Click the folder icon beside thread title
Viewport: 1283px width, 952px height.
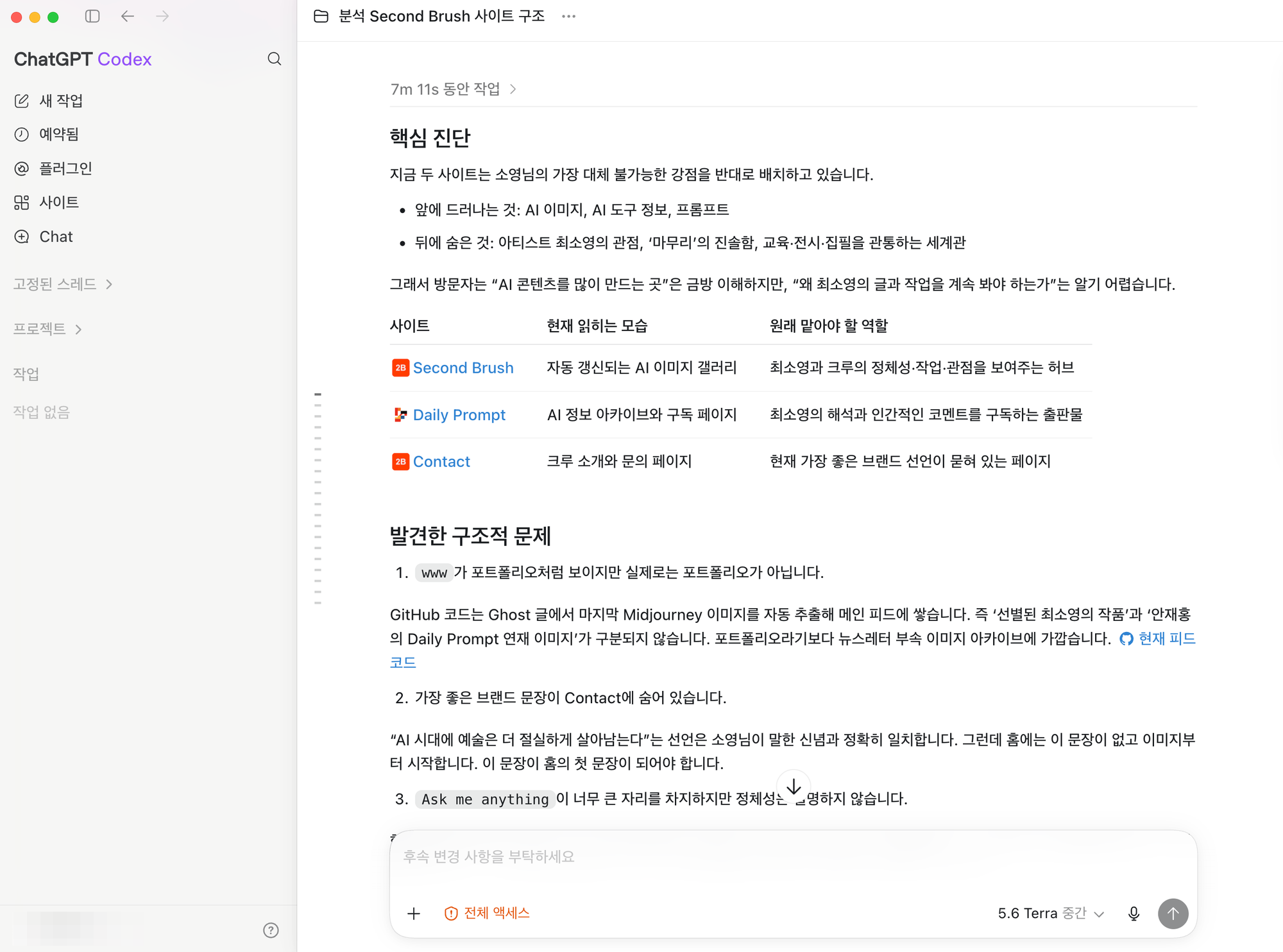coord(321,16)
